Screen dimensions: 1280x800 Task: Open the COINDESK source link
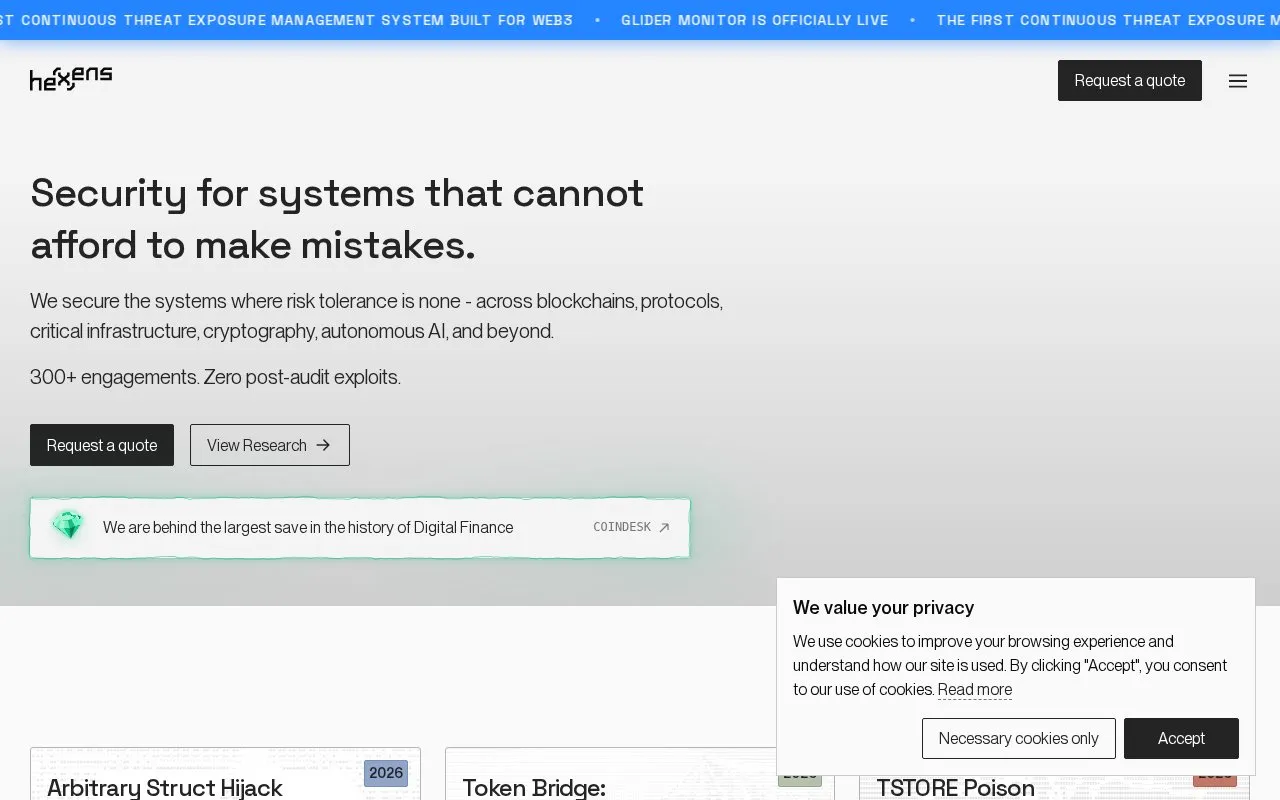pyautogui.click(x=632, y=527)
